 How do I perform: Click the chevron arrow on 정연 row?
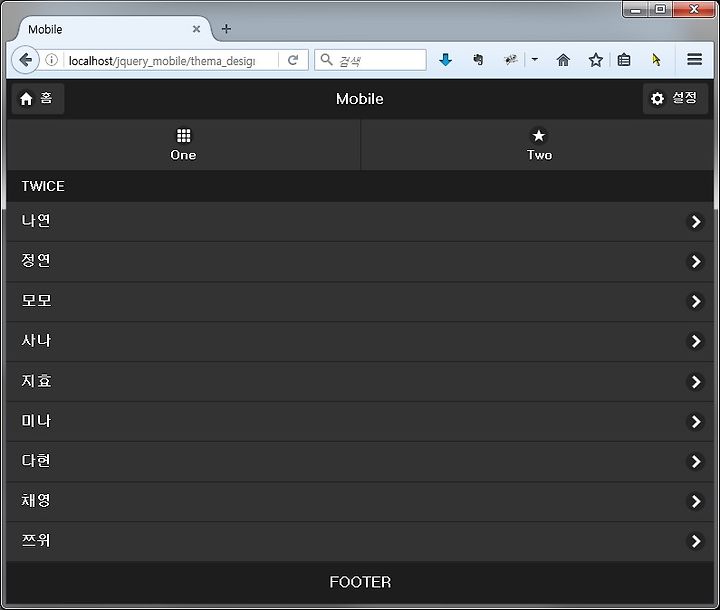pyautogui.click(x=695, y=261)
